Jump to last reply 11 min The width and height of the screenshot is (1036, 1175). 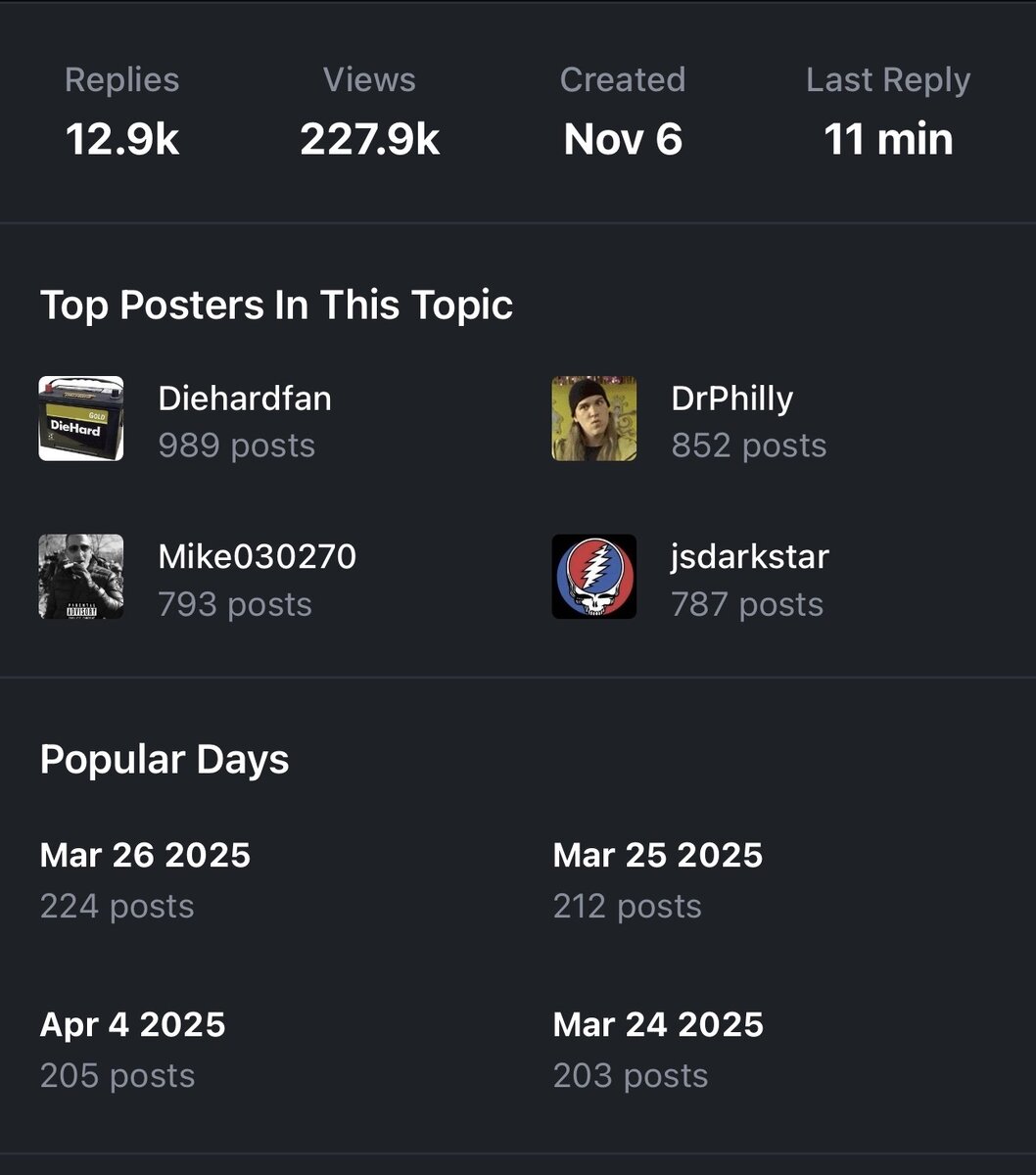(x=888, y=138)
